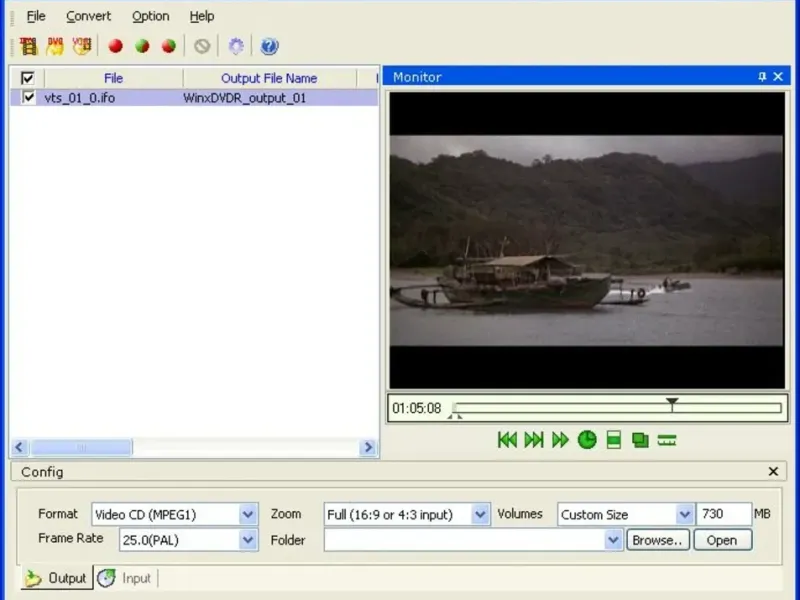Close the Monitor panel

click(x=778, y=77)
